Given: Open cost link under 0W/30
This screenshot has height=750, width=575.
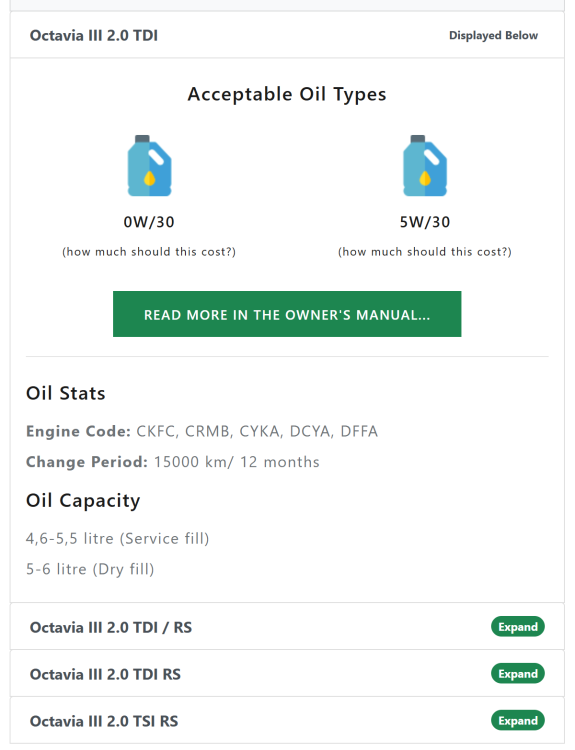Looking at the screenshot, I should point(149,252).
